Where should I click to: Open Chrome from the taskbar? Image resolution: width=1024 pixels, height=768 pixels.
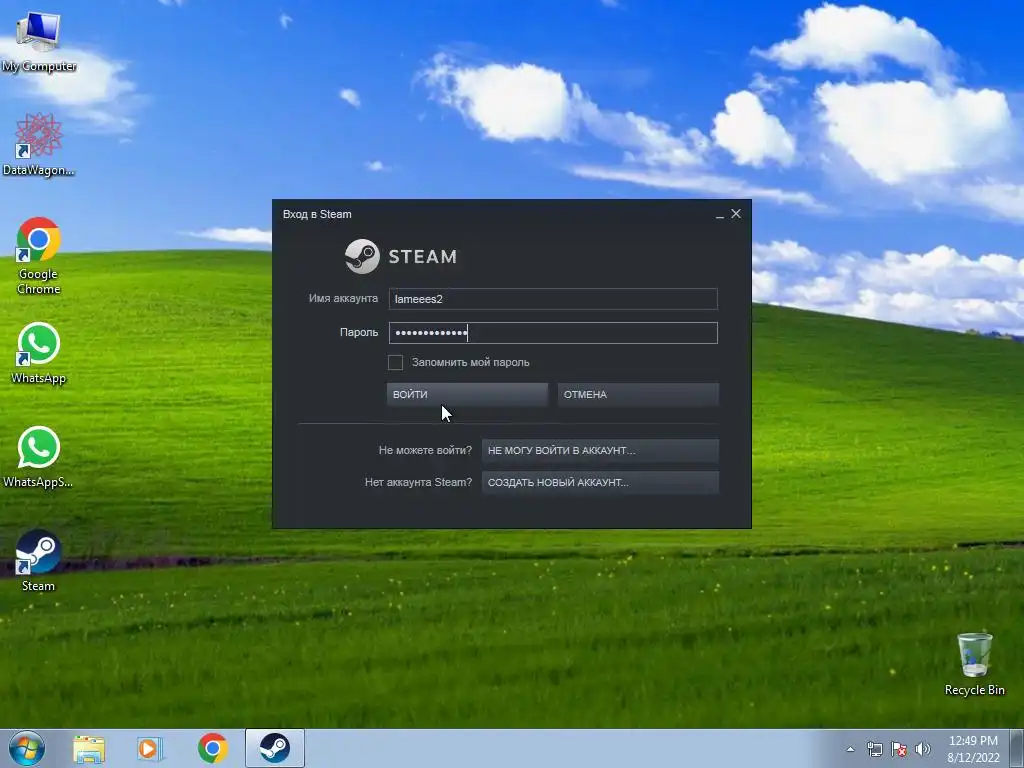212,748
